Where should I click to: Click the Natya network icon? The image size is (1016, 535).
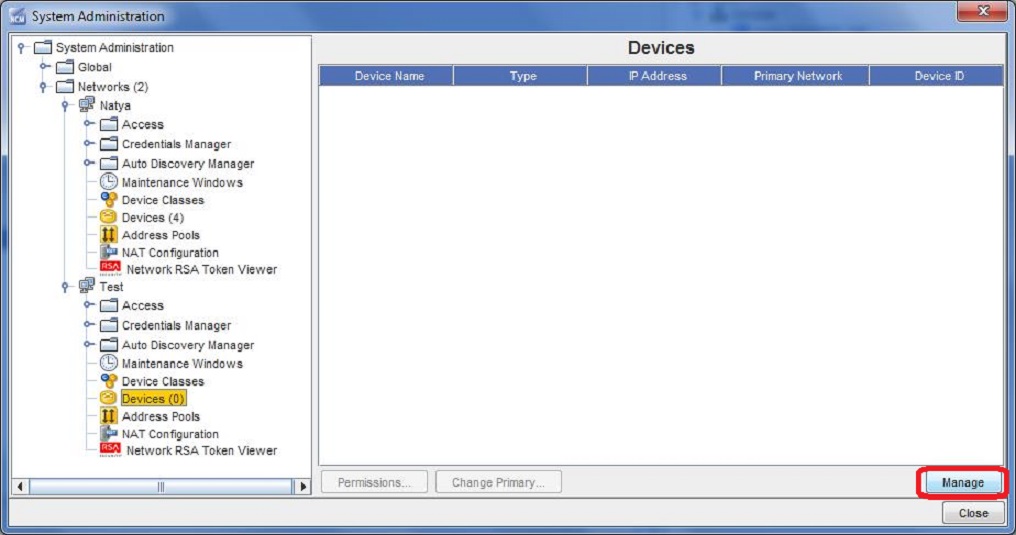point(87,105)
